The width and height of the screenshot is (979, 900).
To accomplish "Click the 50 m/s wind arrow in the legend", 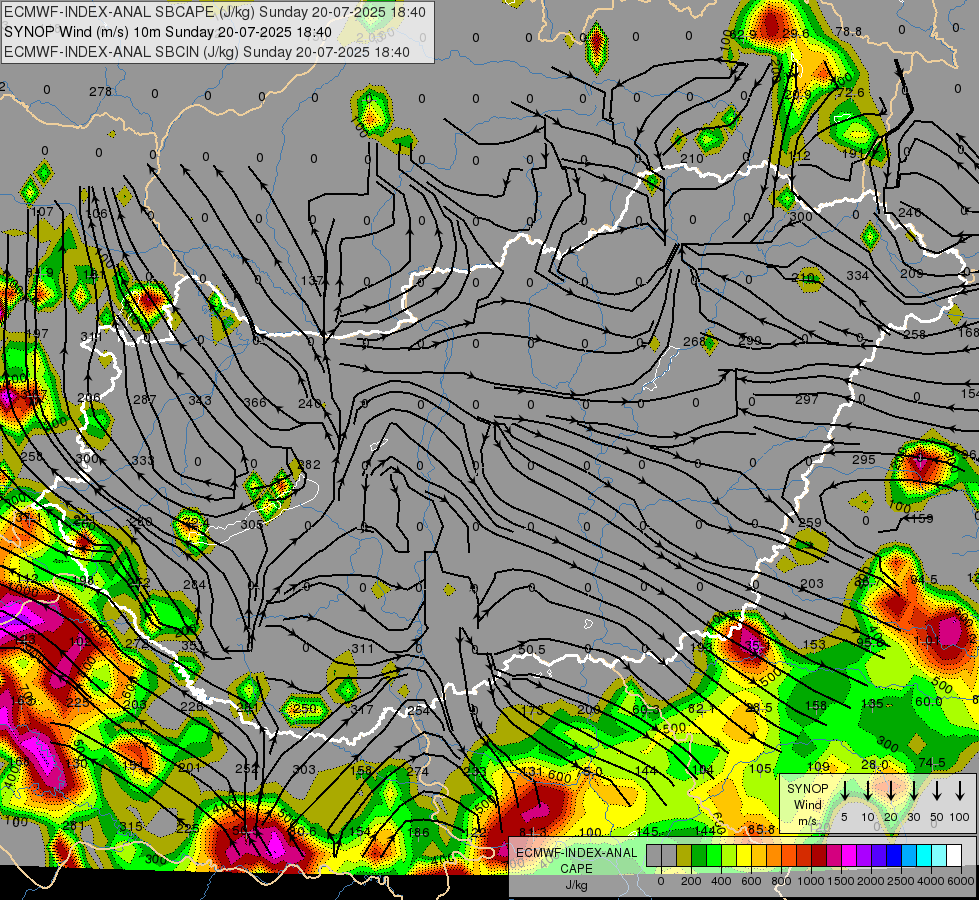I will click(937, 791).
